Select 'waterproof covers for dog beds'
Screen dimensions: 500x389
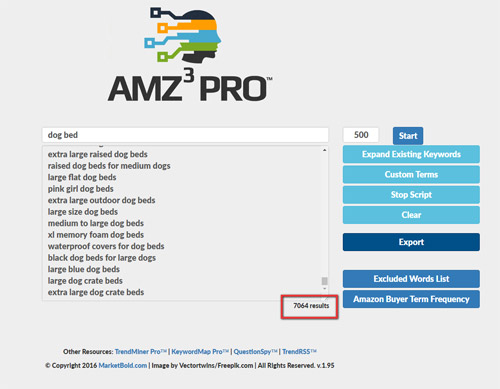pos(106,246)
